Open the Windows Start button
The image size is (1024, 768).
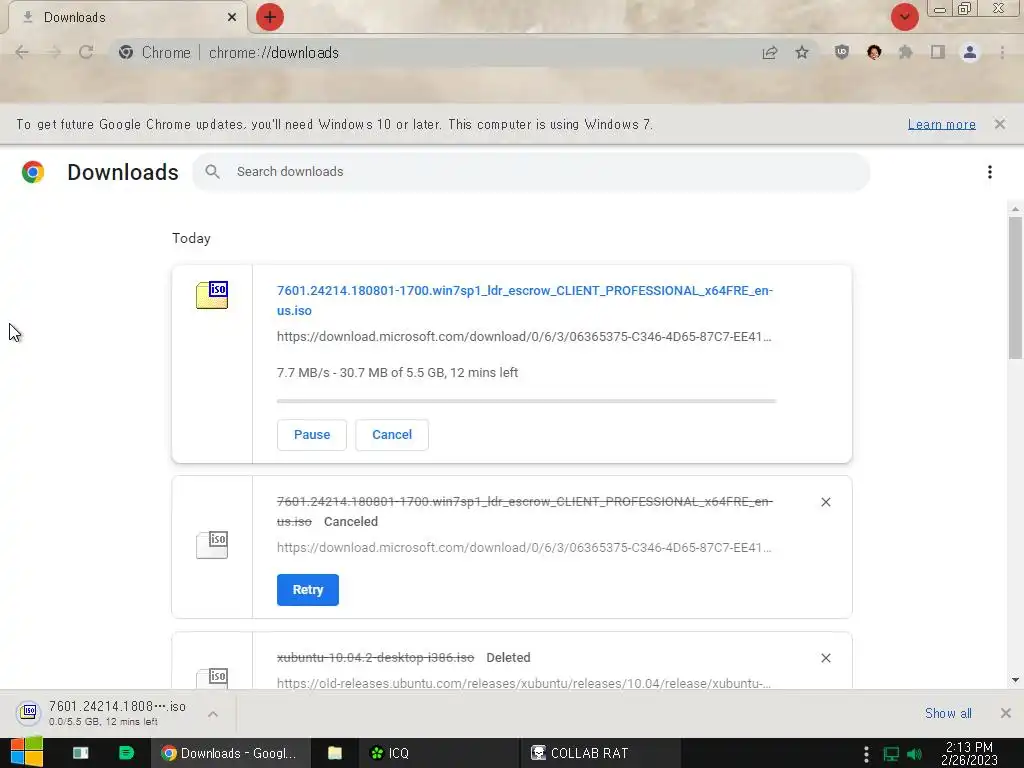[x=27, y=752]
